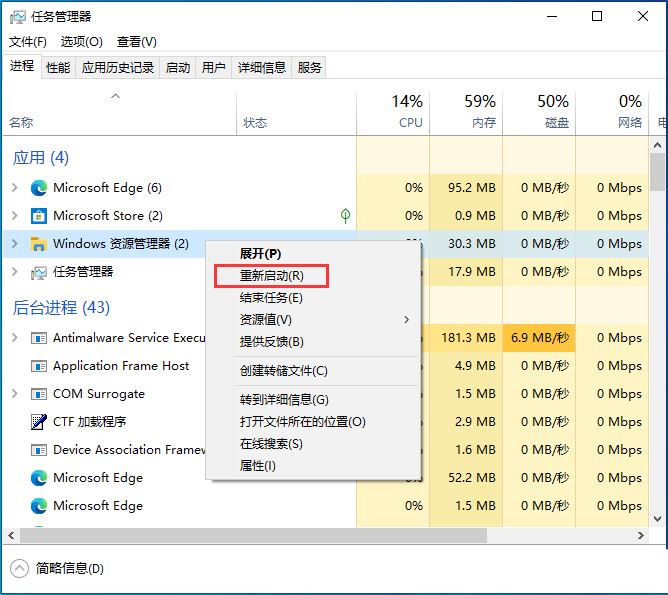Sort by the 59% 内存 column header

[x=466, y=112]
